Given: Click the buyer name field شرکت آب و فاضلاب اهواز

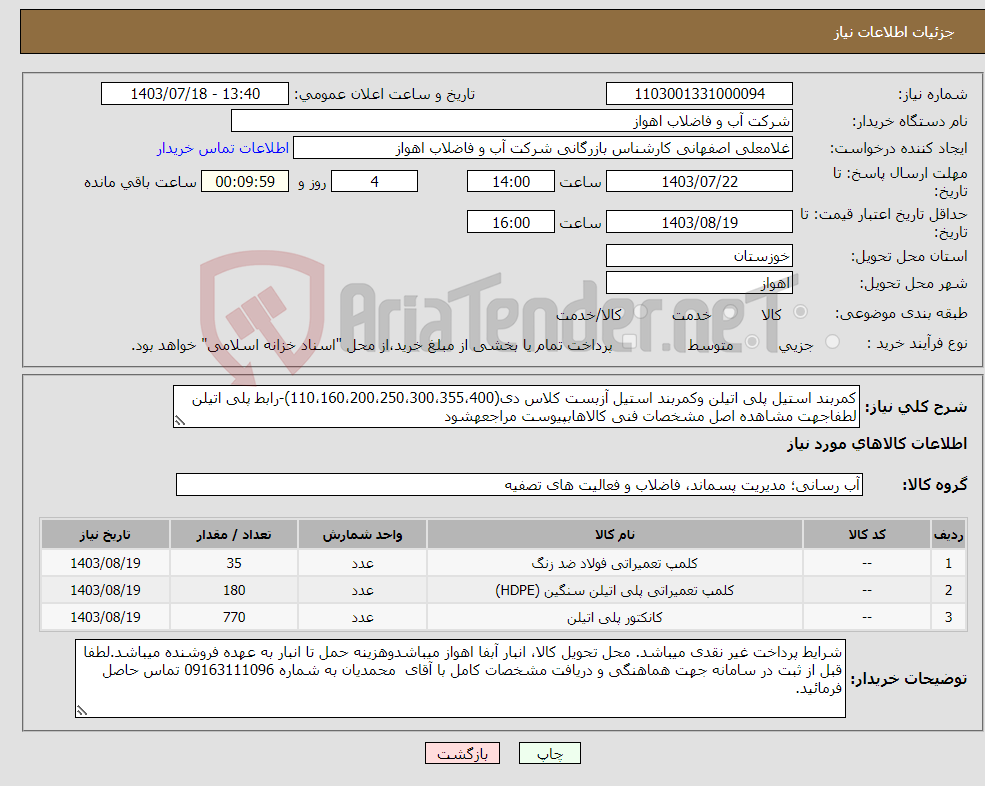Looking at the screenshot, I should pos(511,121).
